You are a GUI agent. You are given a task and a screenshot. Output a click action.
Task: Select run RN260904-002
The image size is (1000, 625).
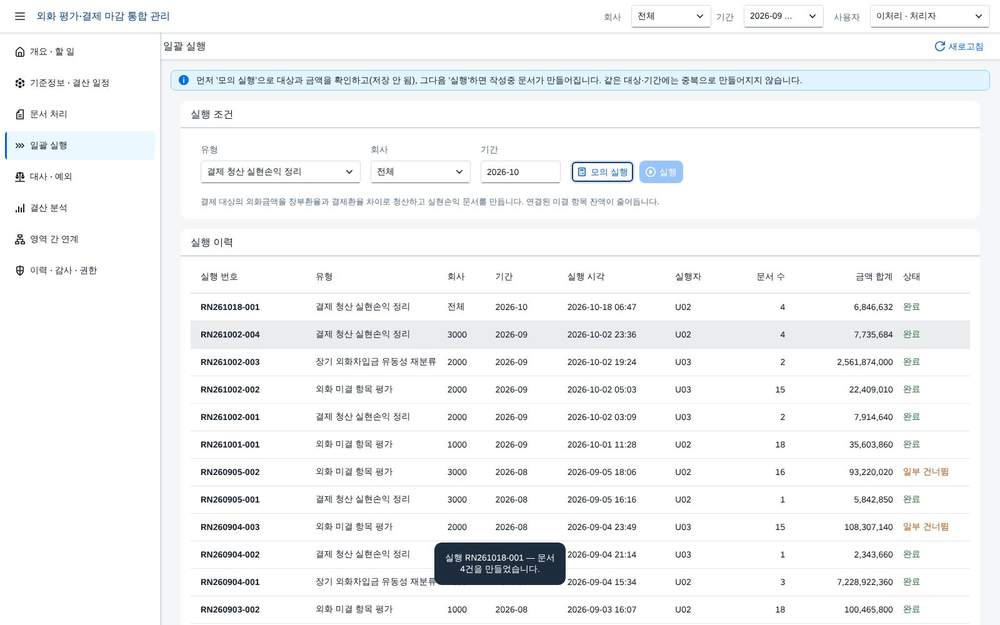[580, 554]
